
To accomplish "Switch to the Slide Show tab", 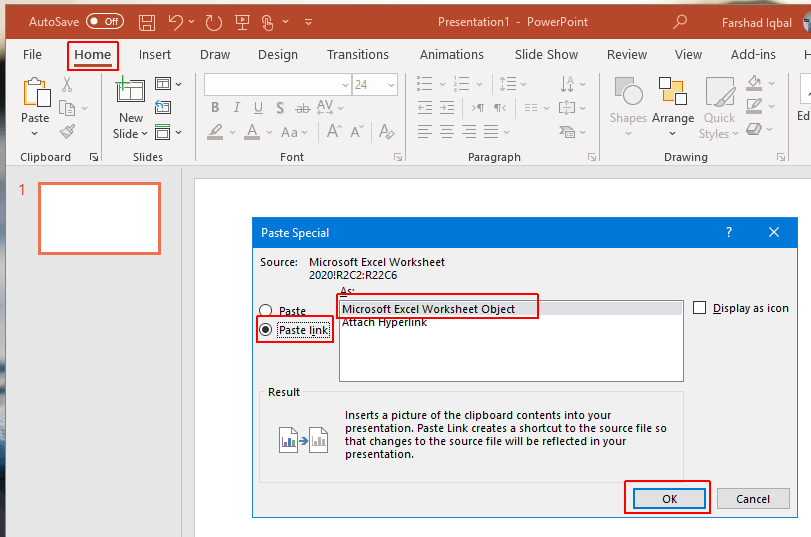I will pyautogui.click(x=546, y=54).
